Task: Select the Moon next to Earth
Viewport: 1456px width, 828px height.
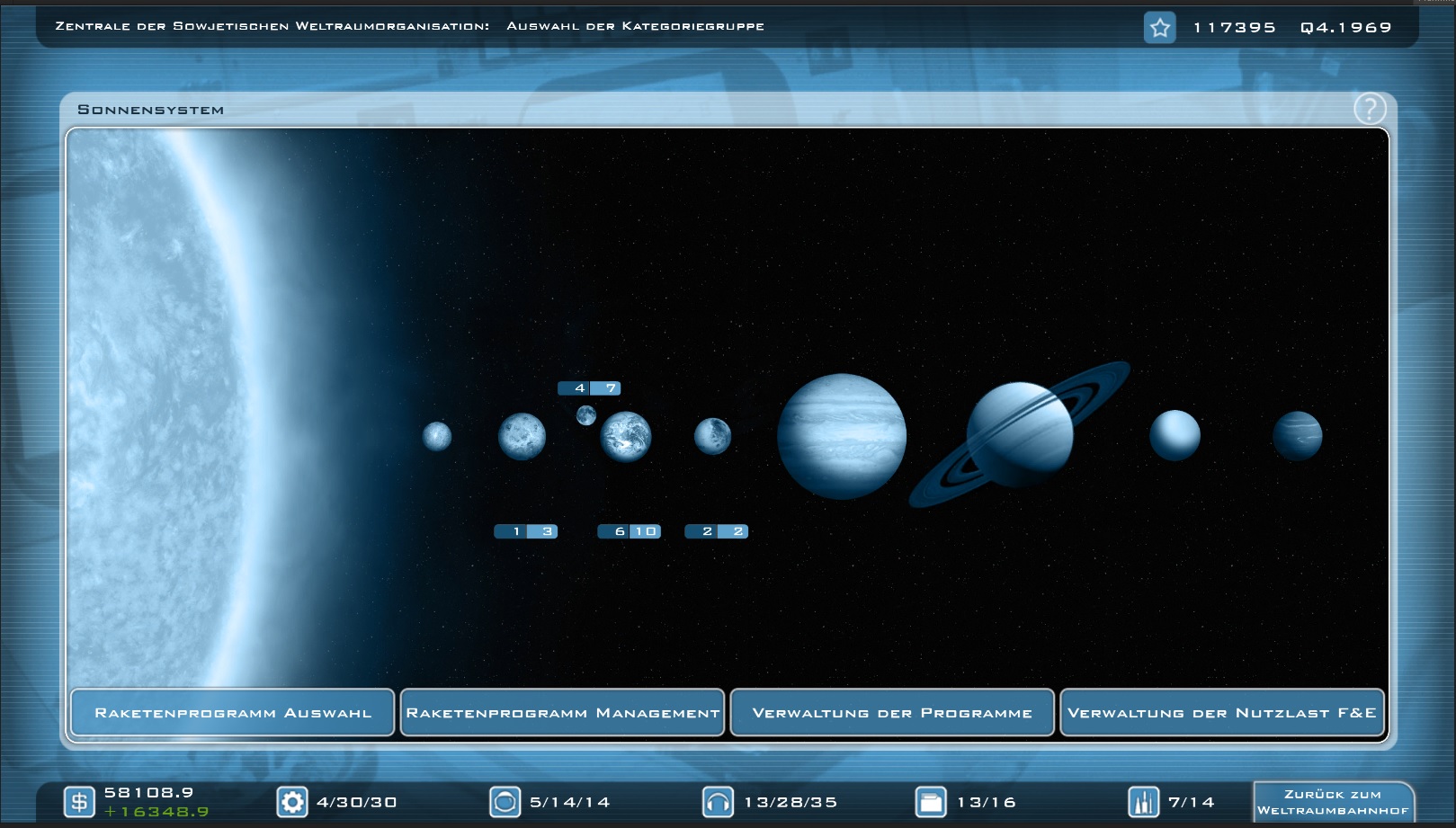Action: [x=586, y=415]
